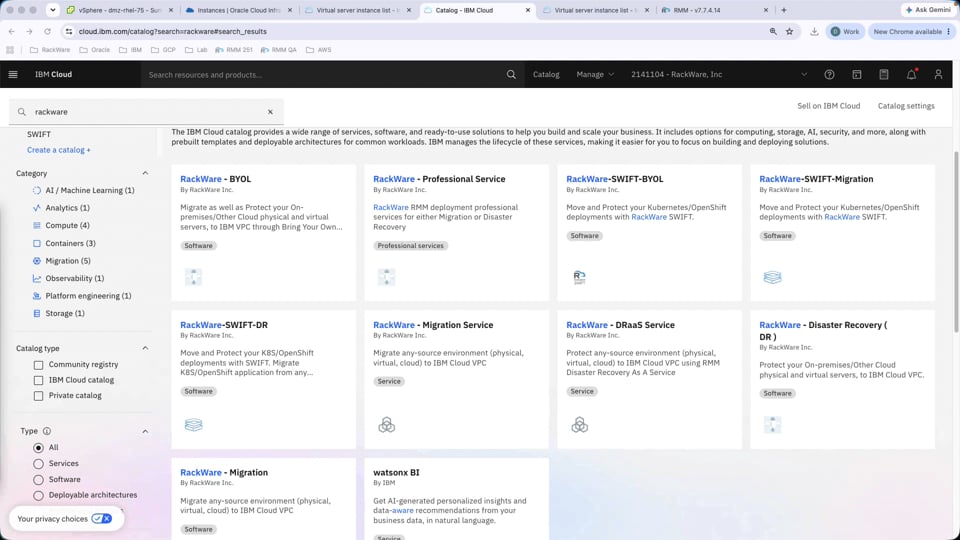Click the RackWare Migration Service tile icon

(386, 424)
